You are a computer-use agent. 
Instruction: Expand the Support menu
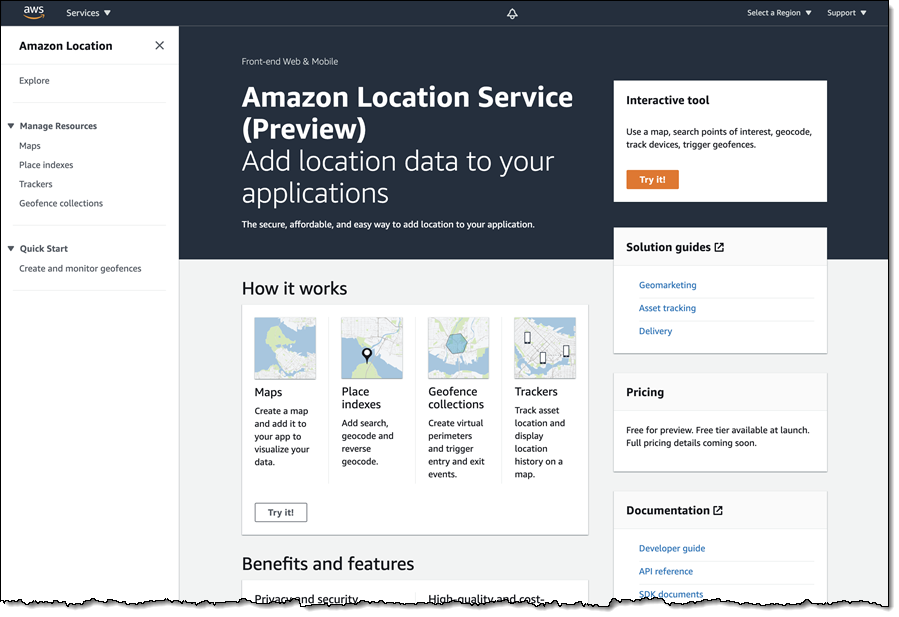point(846,13)
